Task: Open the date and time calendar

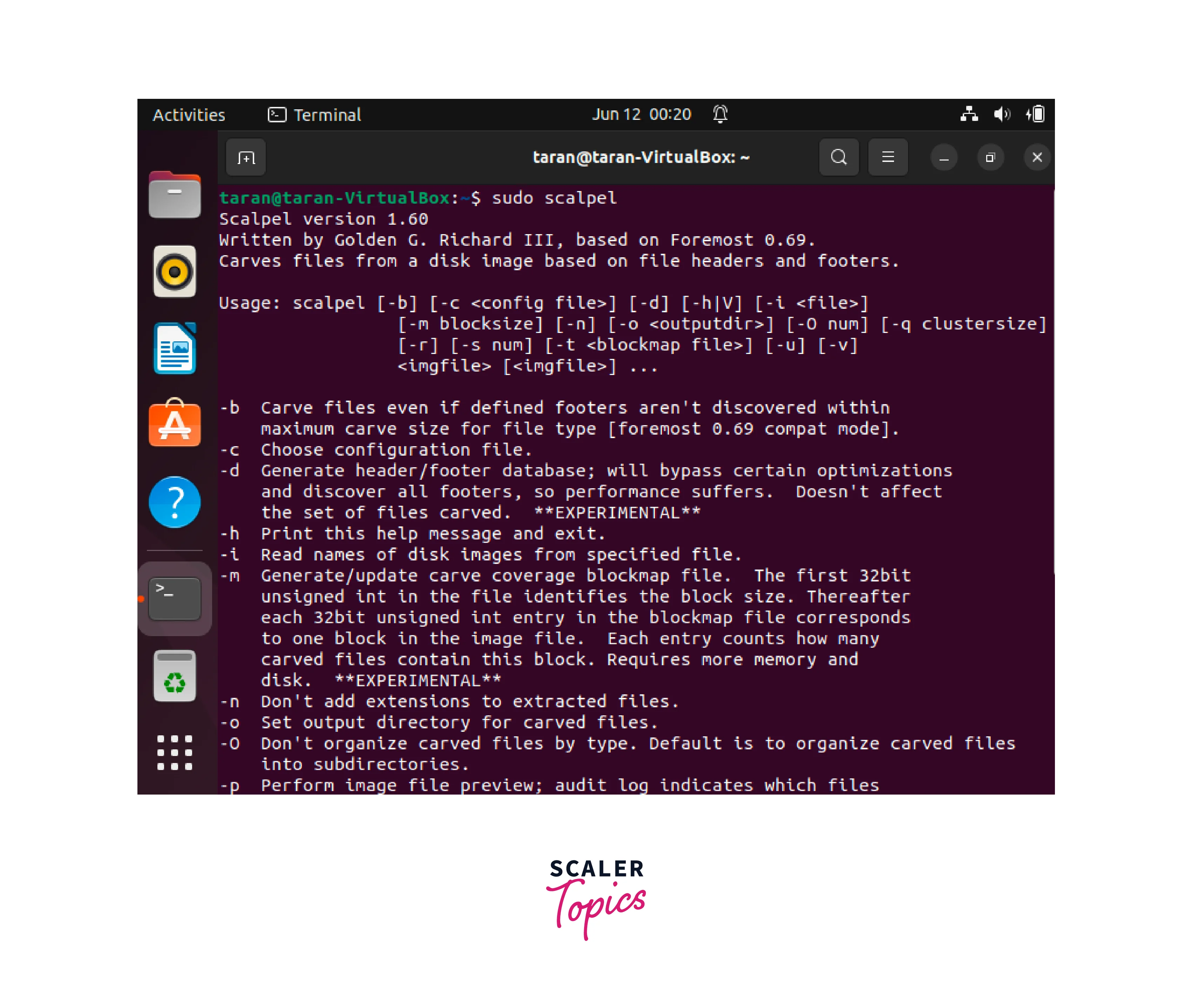Action: [641, 114]
